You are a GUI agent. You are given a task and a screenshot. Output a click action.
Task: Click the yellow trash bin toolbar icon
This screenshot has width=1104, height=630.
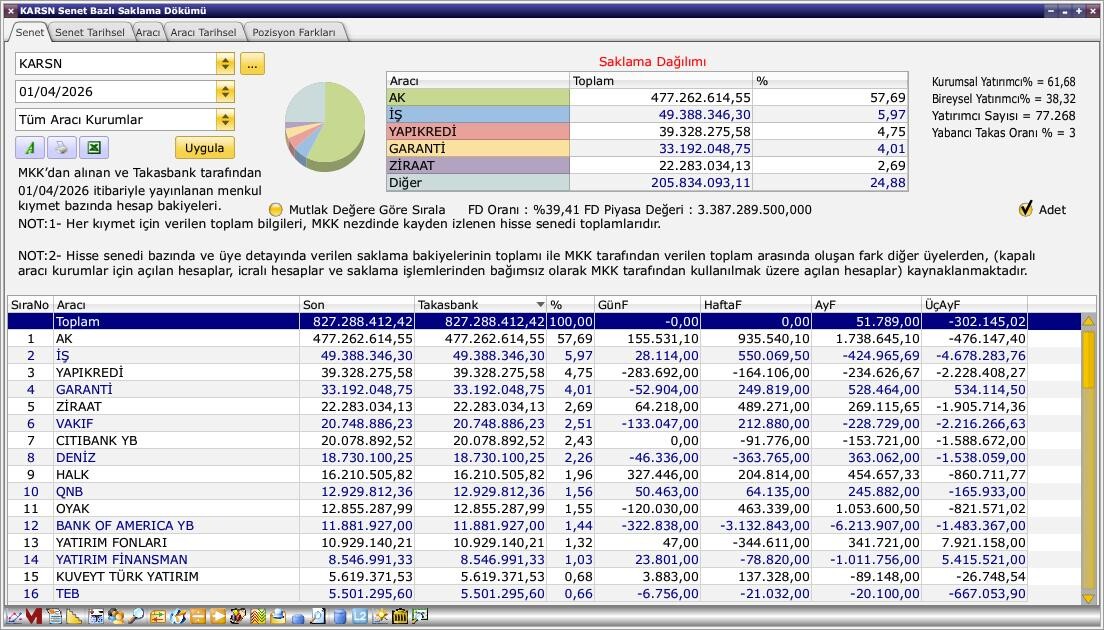pos(400,617)
